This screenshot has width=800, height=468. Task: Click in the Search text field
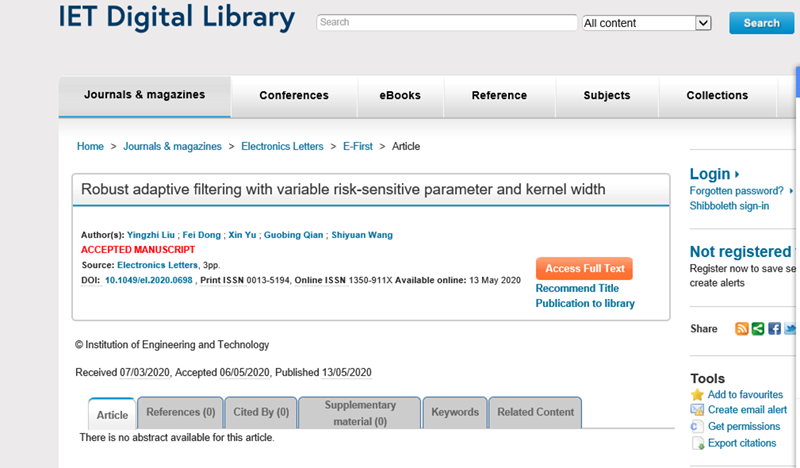click(x=446, y=22)
